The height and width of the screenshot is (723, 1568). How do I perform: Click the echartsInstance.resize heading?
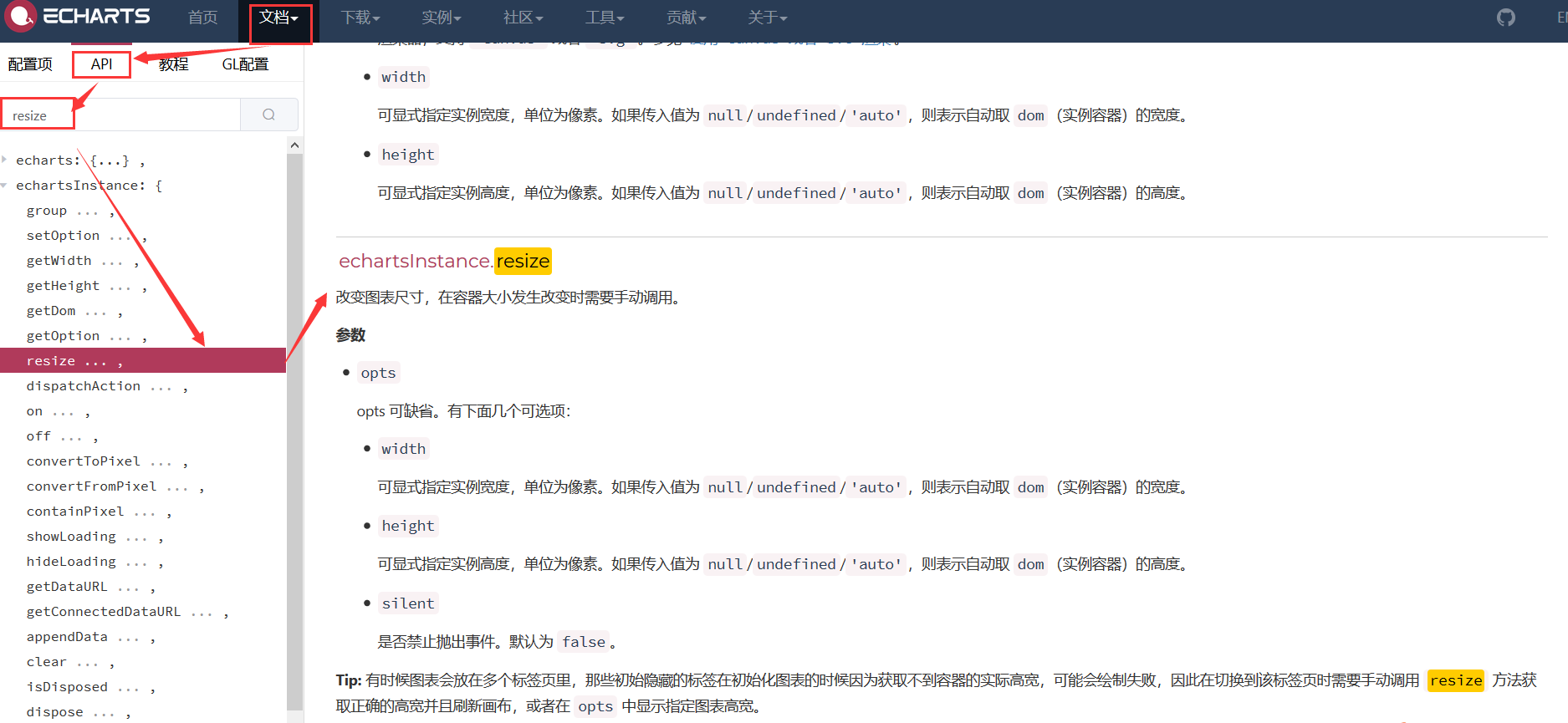point(444,261)
